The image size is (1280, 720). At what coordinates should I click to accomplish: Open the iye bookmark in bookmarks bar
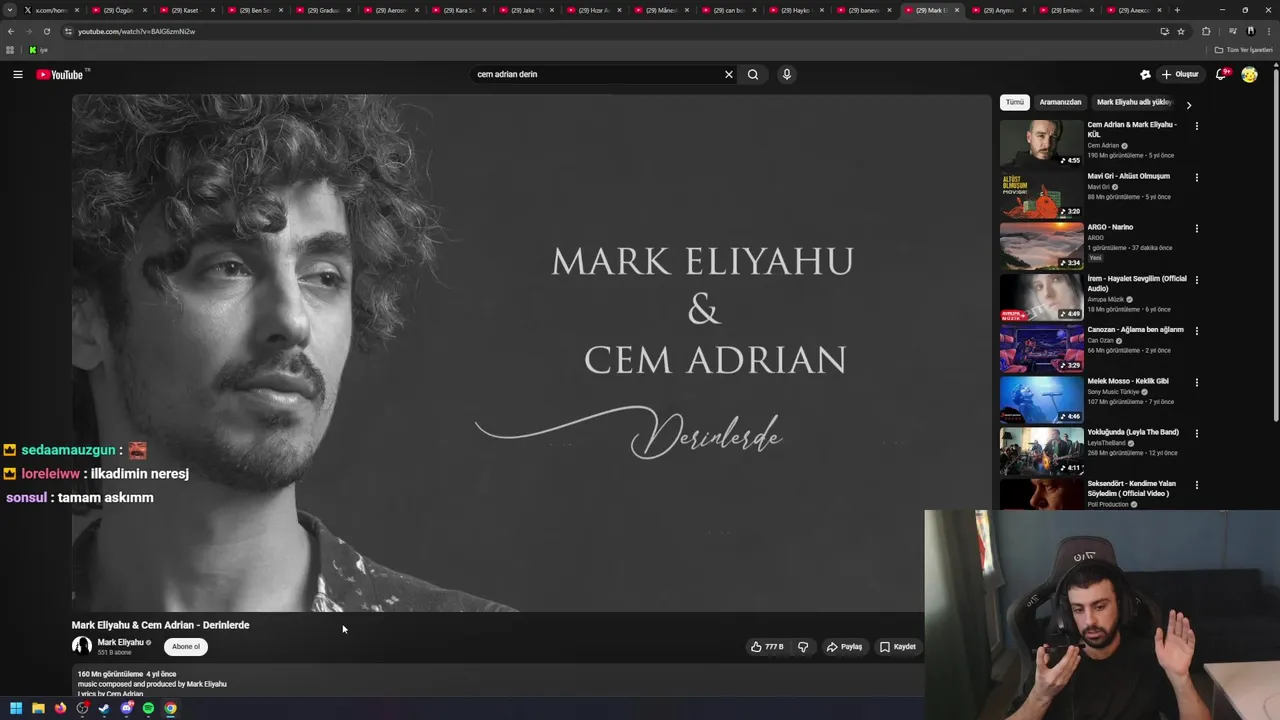[x=38, y=50]
